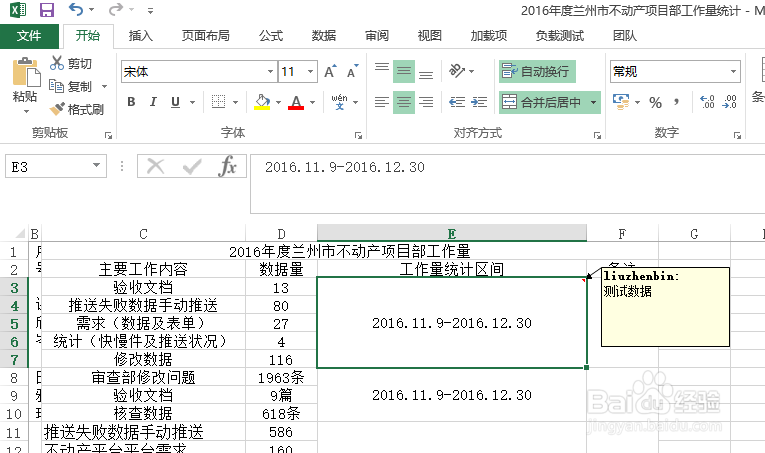Open the font name 宋体 dropdown

click(x=270, y=72)
